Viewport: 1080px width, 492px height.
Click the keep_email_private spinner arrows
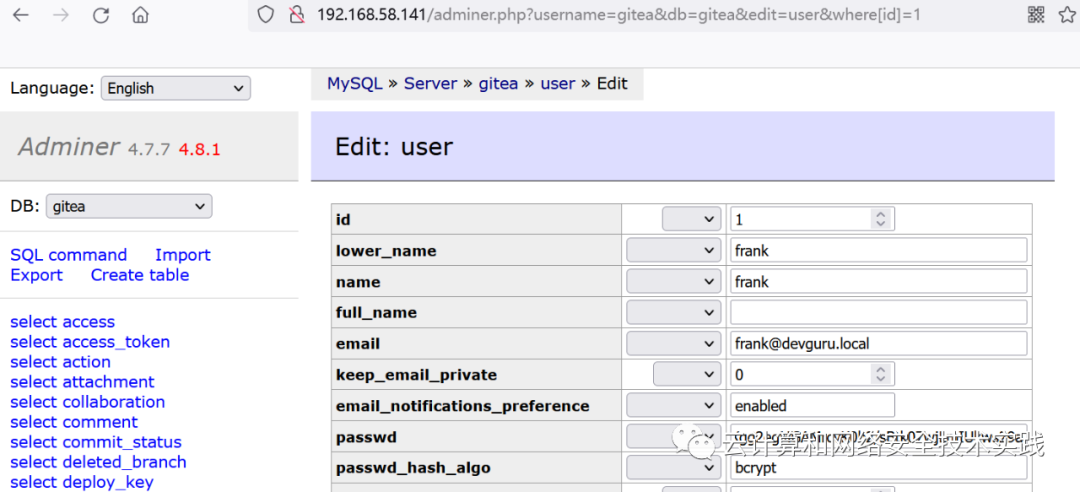[x=880, y=374]
